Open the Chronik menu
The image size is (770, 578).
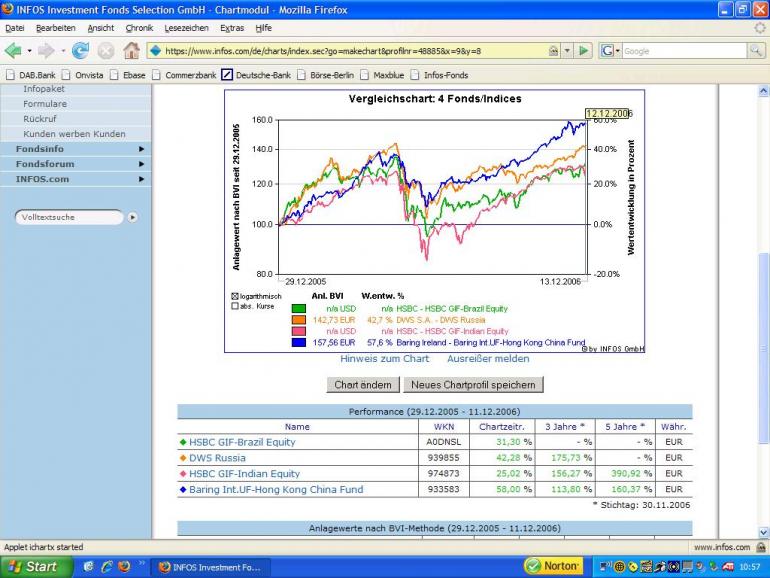click(139, 28)
